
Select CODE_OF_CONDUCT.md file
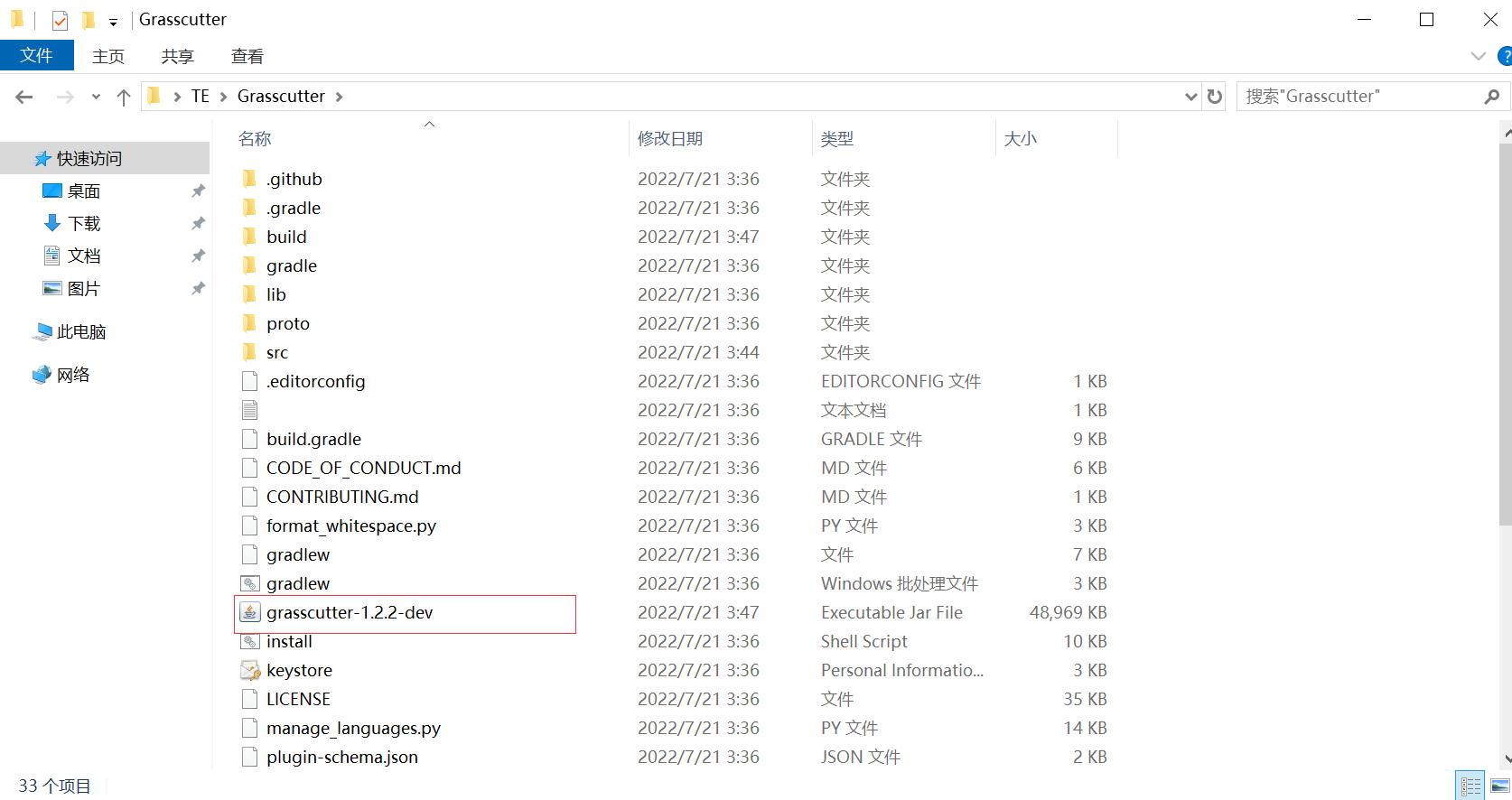click(x=364, y=468)
